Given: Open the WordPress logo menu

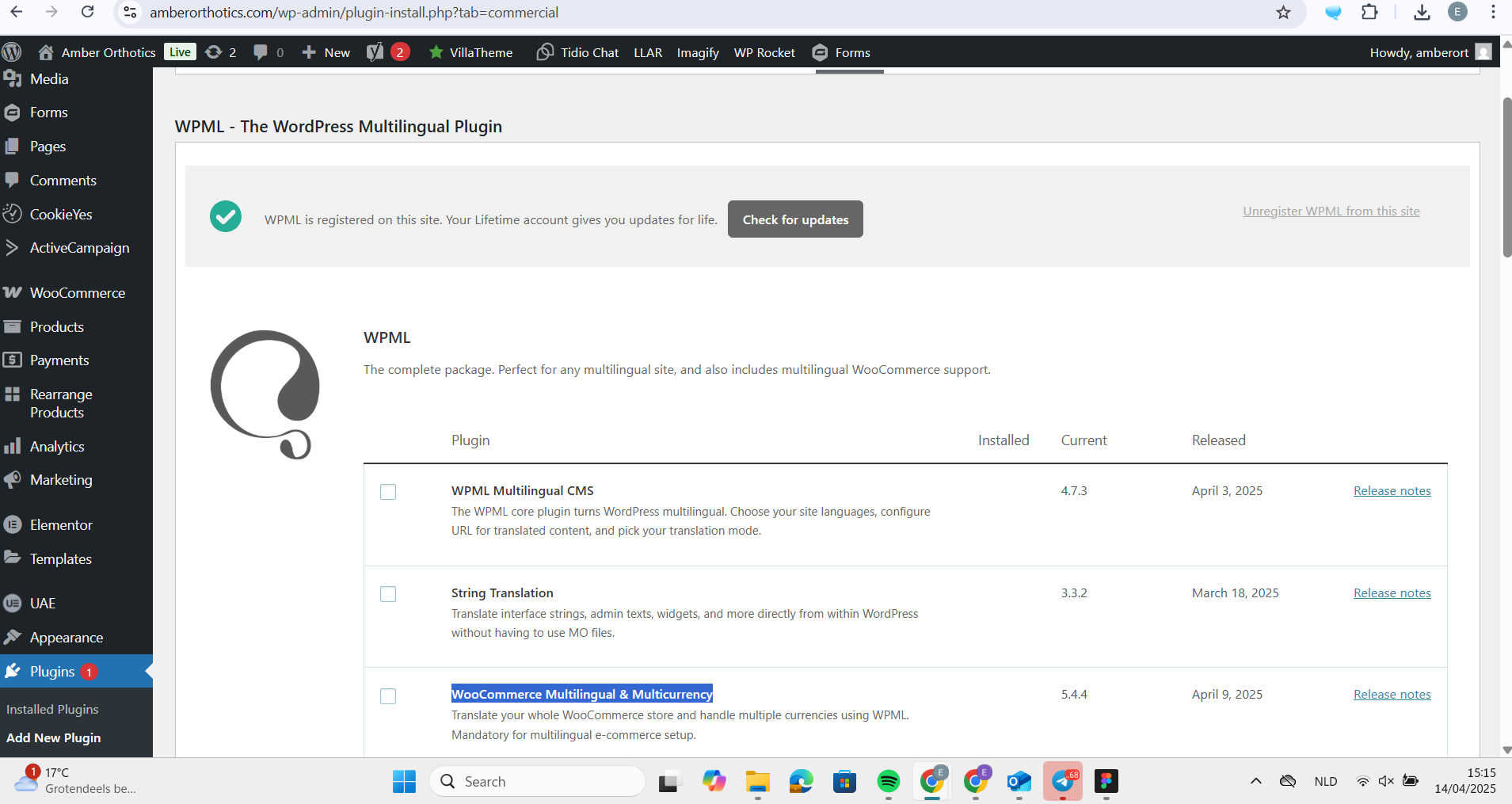Looking at the screenshot, I should tap(12, 52).
